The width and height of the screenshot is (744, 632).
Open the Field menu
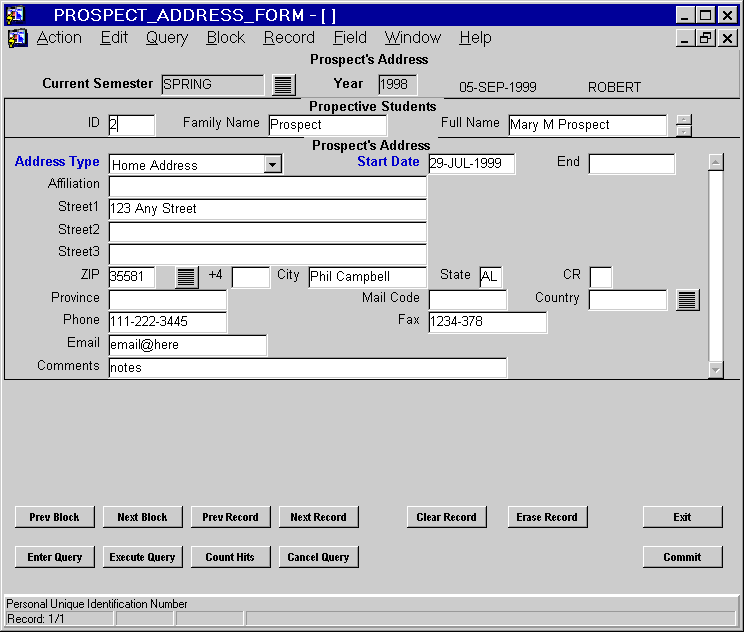coord(350,37)
